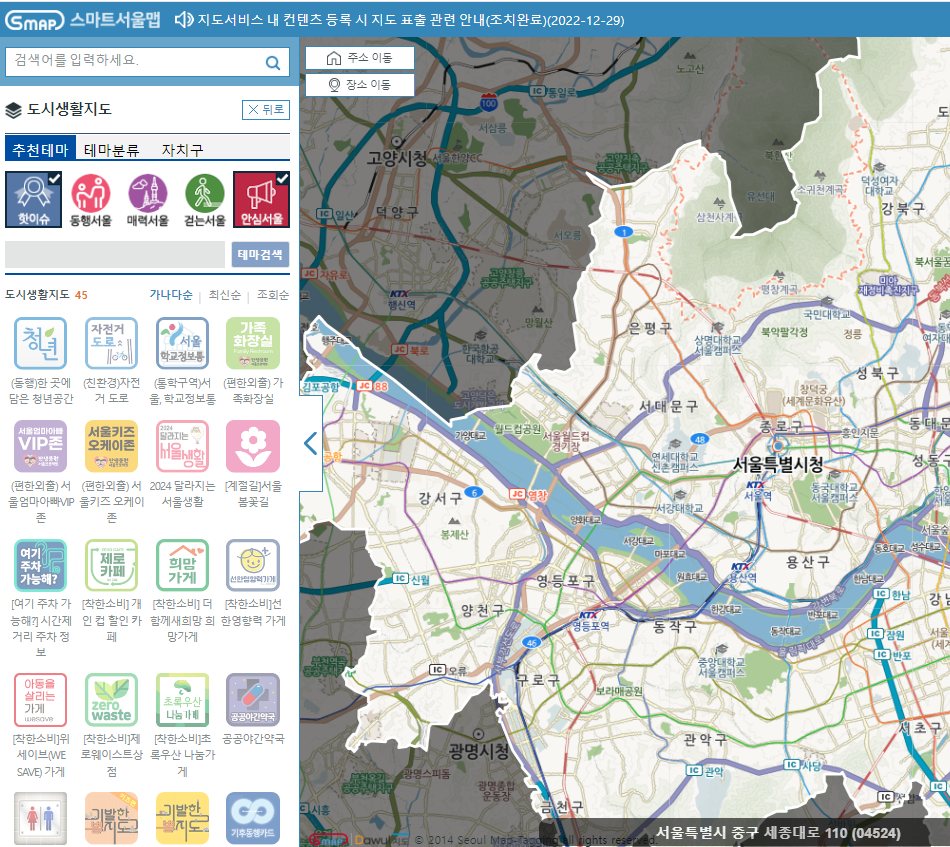
Task: Sort list by 가나다순
Action: coord(171,294)
